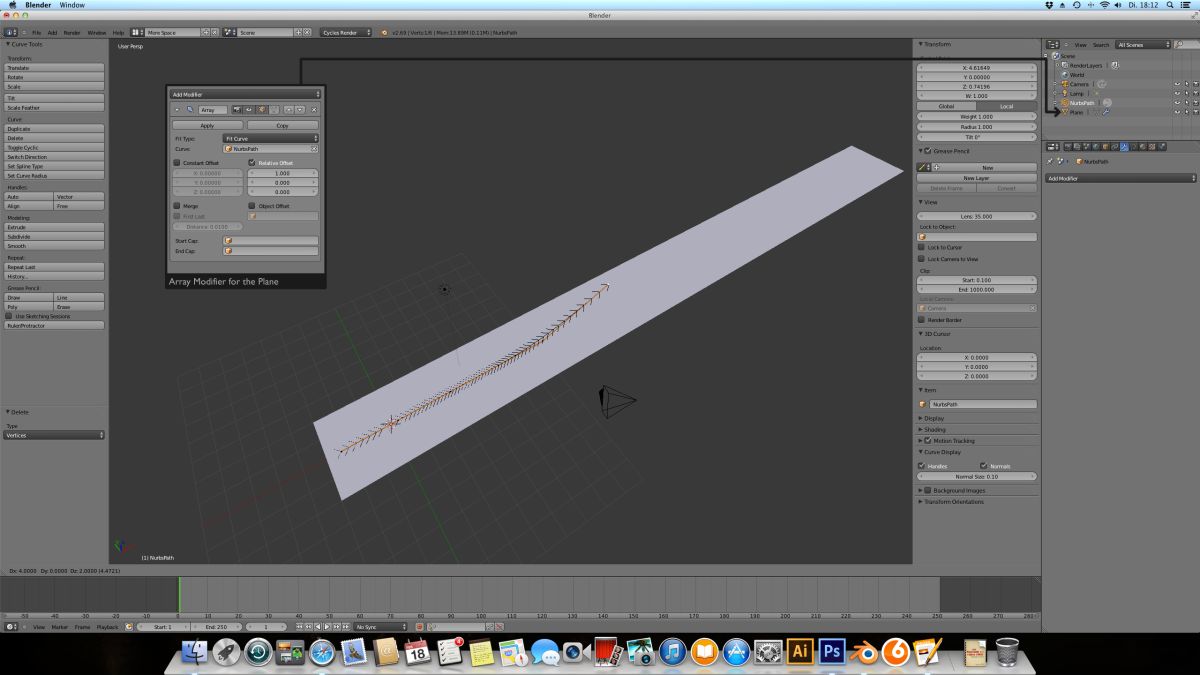Open the Properties editor type icon
Viewport: 1200px width, 675px height.
point(1053,146)
